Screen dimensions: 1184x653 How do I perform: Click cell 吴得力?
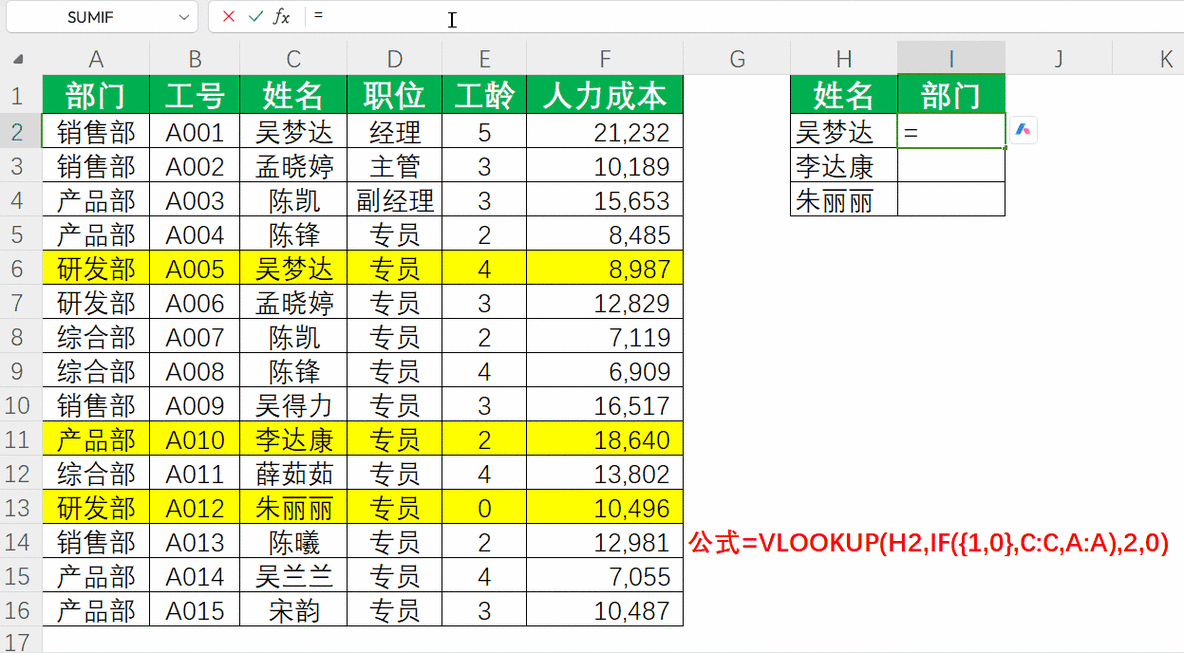tap(294, 405)
